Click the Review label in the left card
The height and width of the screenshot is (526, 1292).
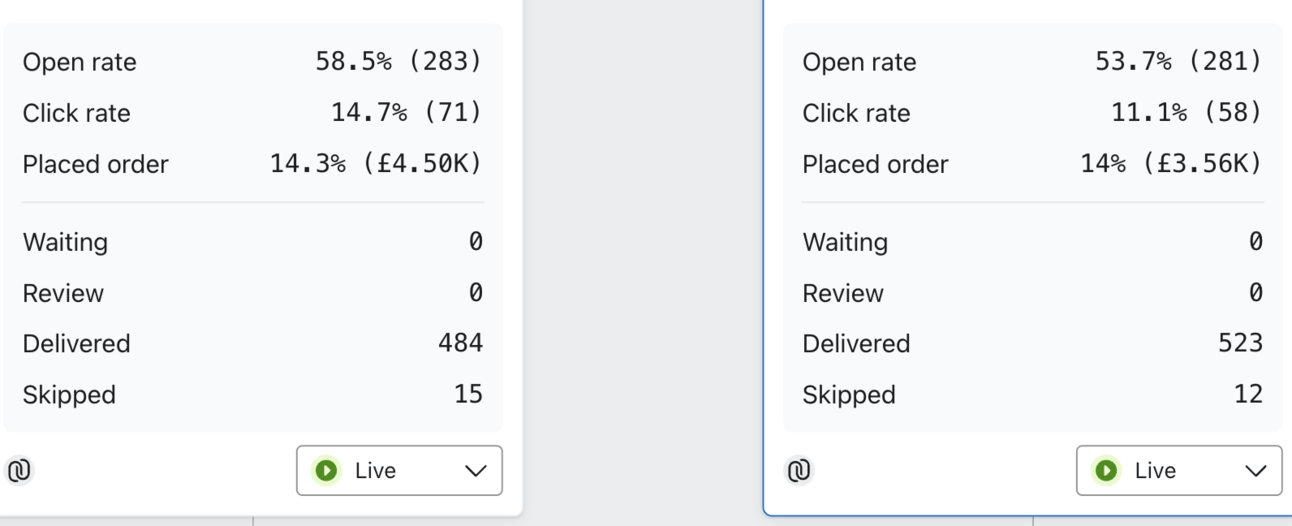pyautogui.click(x=63, y=293)
